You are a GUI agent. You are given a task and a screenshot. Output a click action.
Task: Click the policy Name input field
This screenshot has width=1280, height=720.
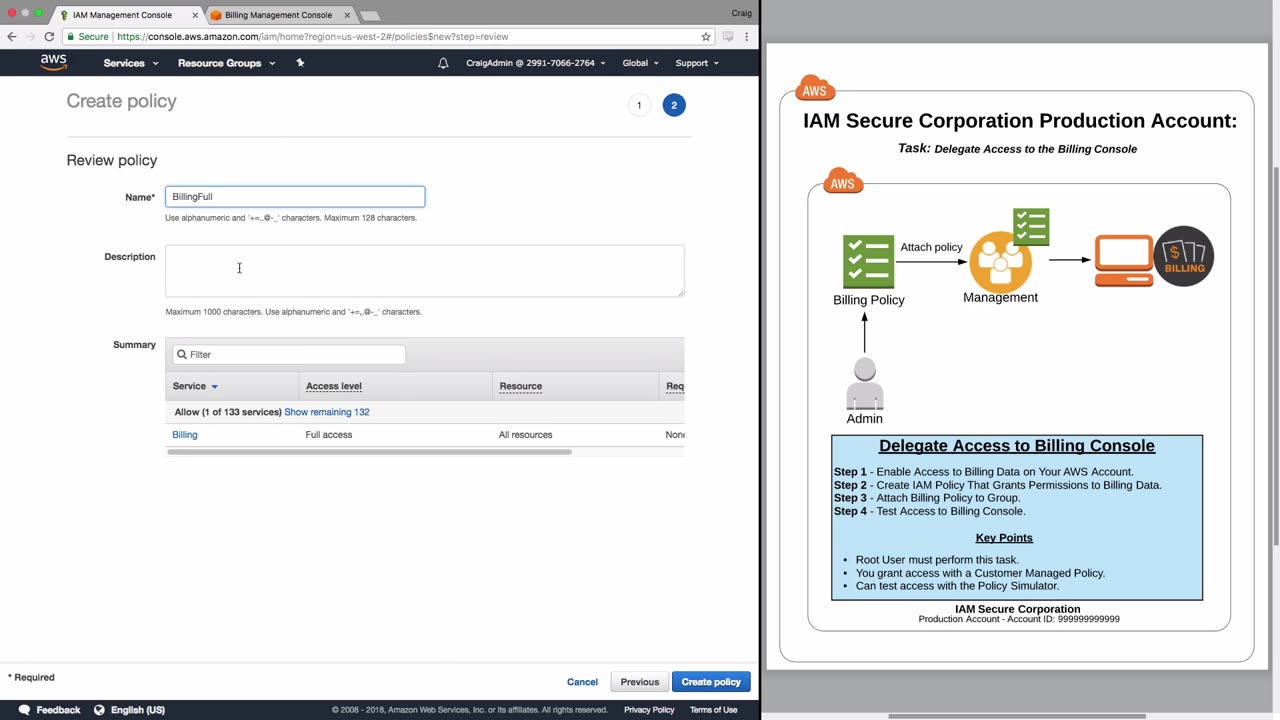[295, 197]
